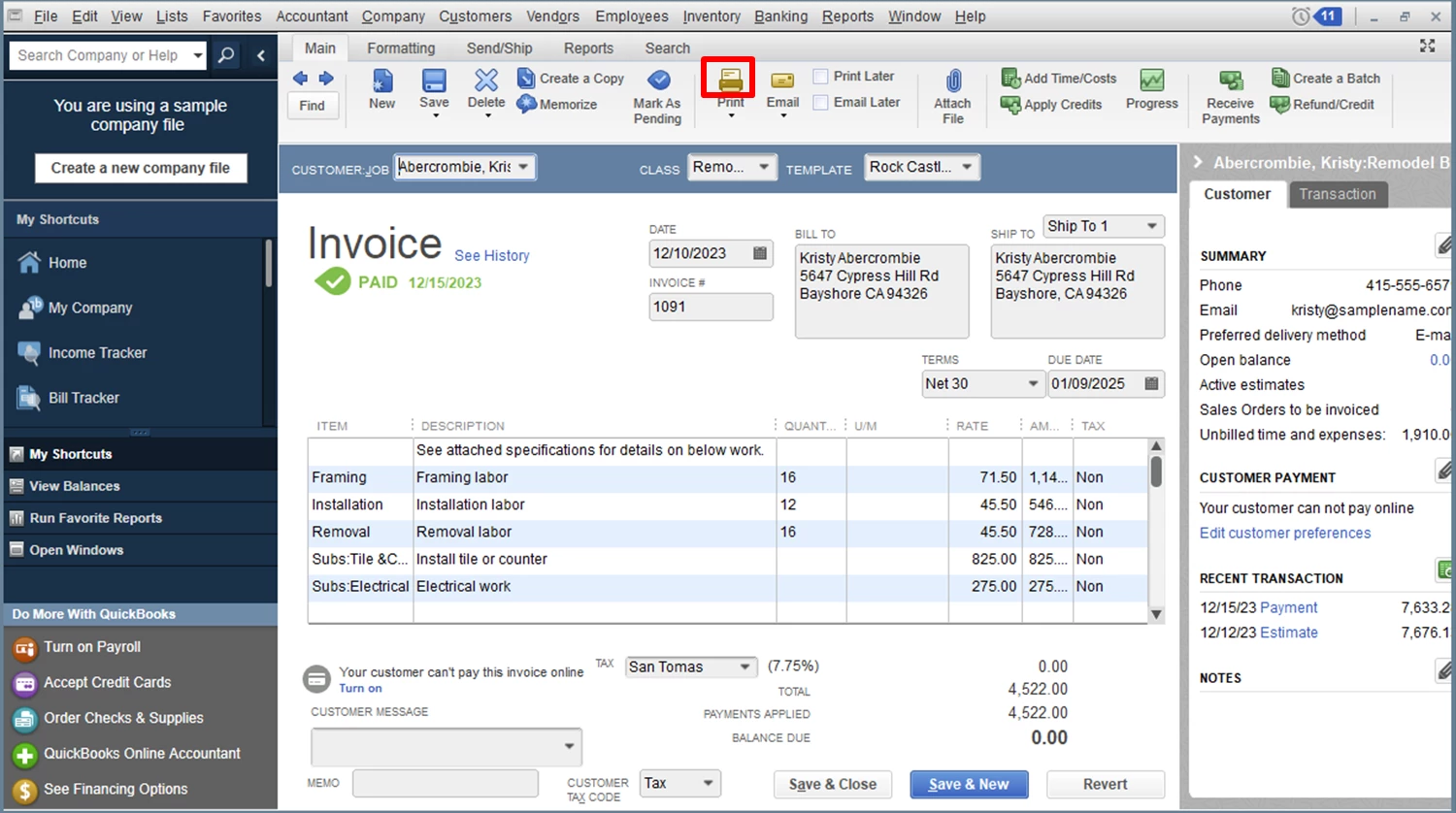1456x813 pixels.
Task: Email the invoice
Action: 782,88
